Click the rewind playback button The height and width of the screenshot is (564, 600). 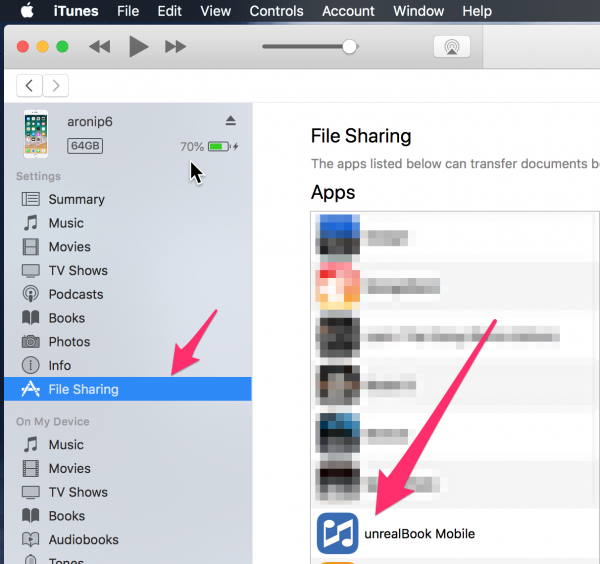pos(99,47)
